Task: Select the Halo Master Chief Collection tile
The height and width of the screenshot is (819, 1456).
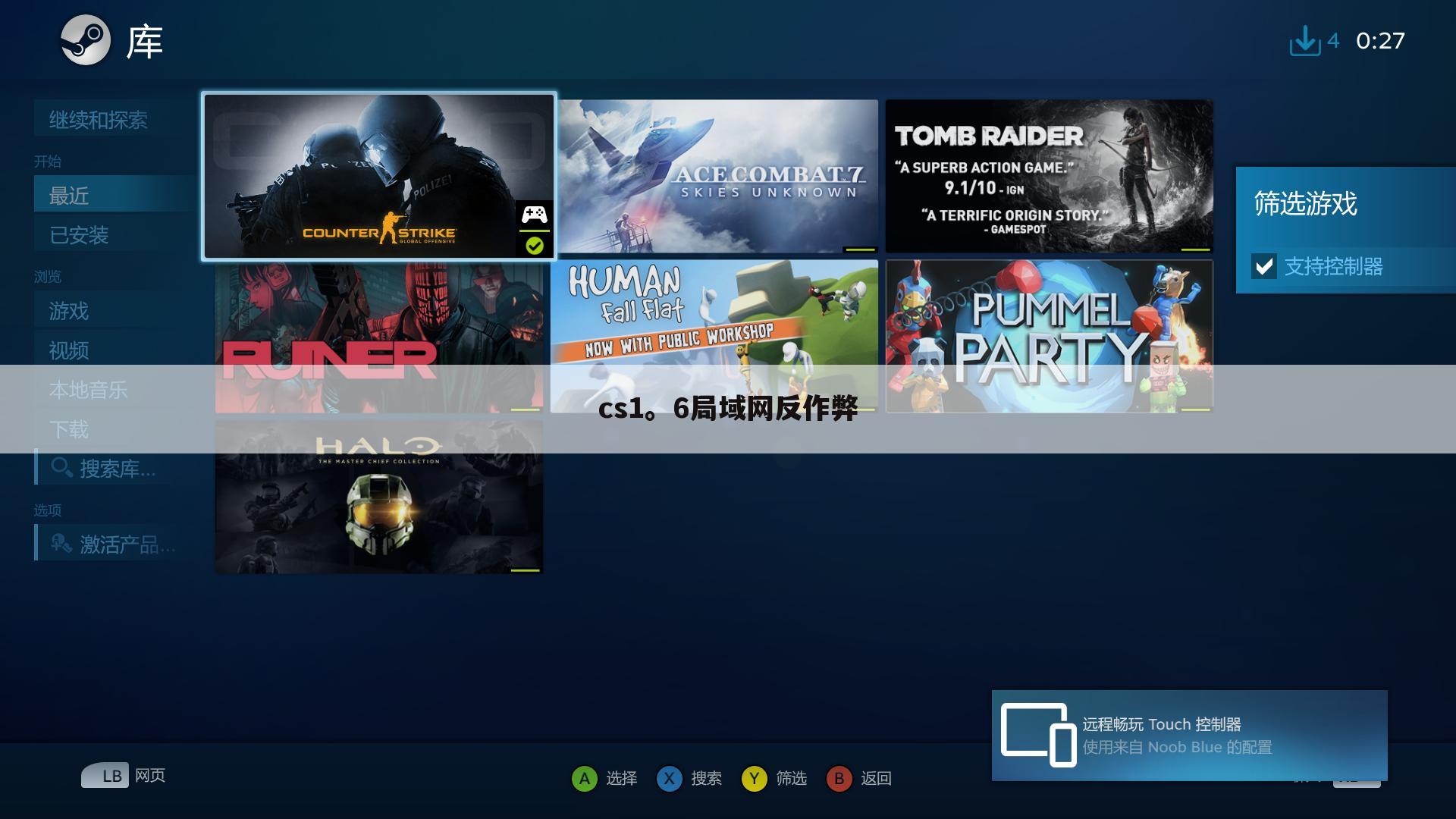Action: pyautogui.click(x=379, y=497)
